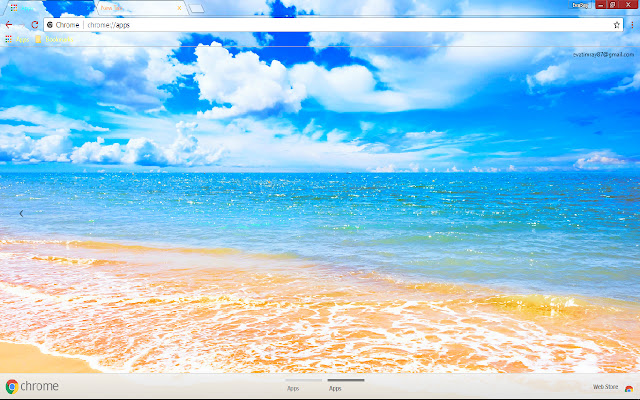Click the signed-in gmail address
This screenshot has height=400, width=640.
pyautogui.click(x=603, y=55)
